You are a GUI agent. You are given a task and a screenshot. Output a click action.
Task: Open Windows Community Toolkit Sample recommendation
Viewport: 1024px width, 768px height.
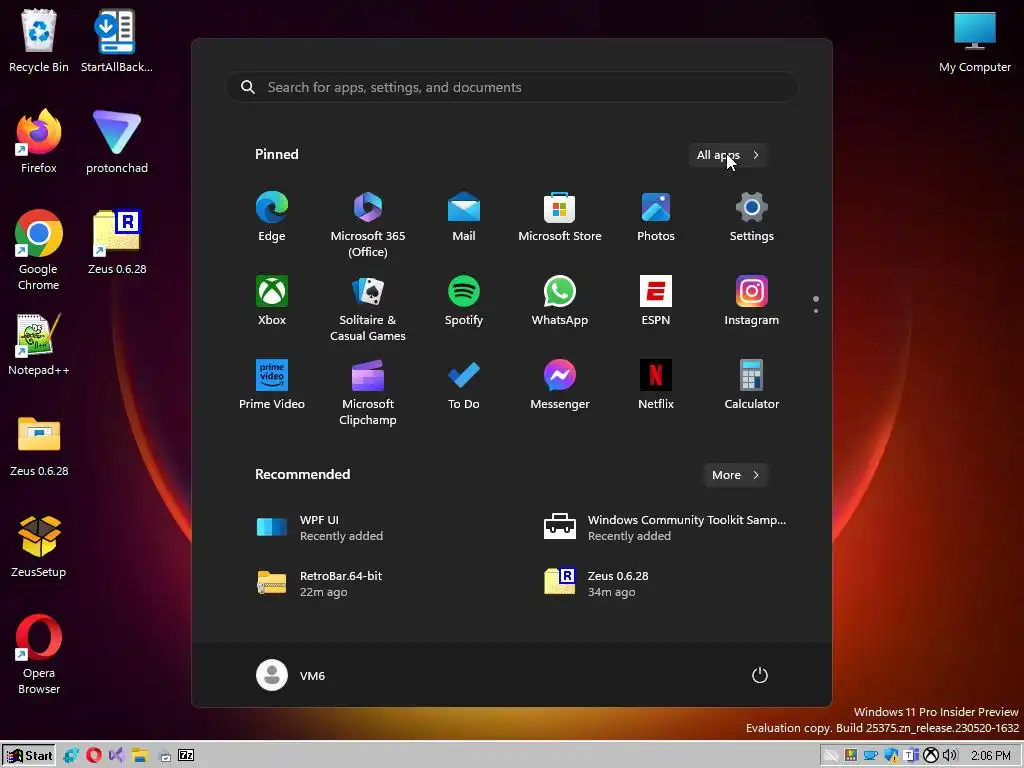click(x=666, y=528)
